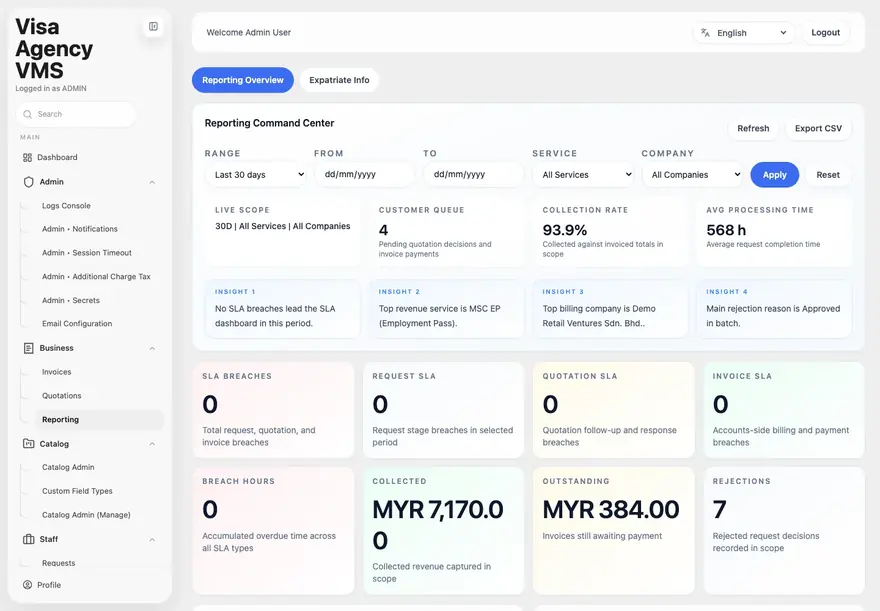Click the SLA Breaches card

pos(273,410)
